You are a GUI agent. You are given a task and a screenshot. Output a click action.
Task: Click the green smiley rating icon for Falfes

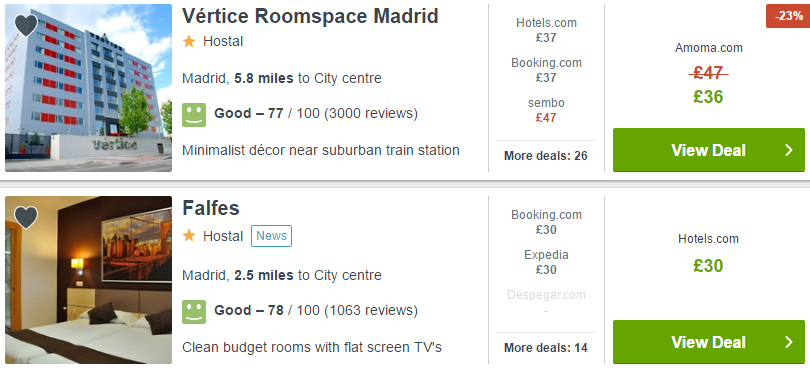[x=194, y=312]
